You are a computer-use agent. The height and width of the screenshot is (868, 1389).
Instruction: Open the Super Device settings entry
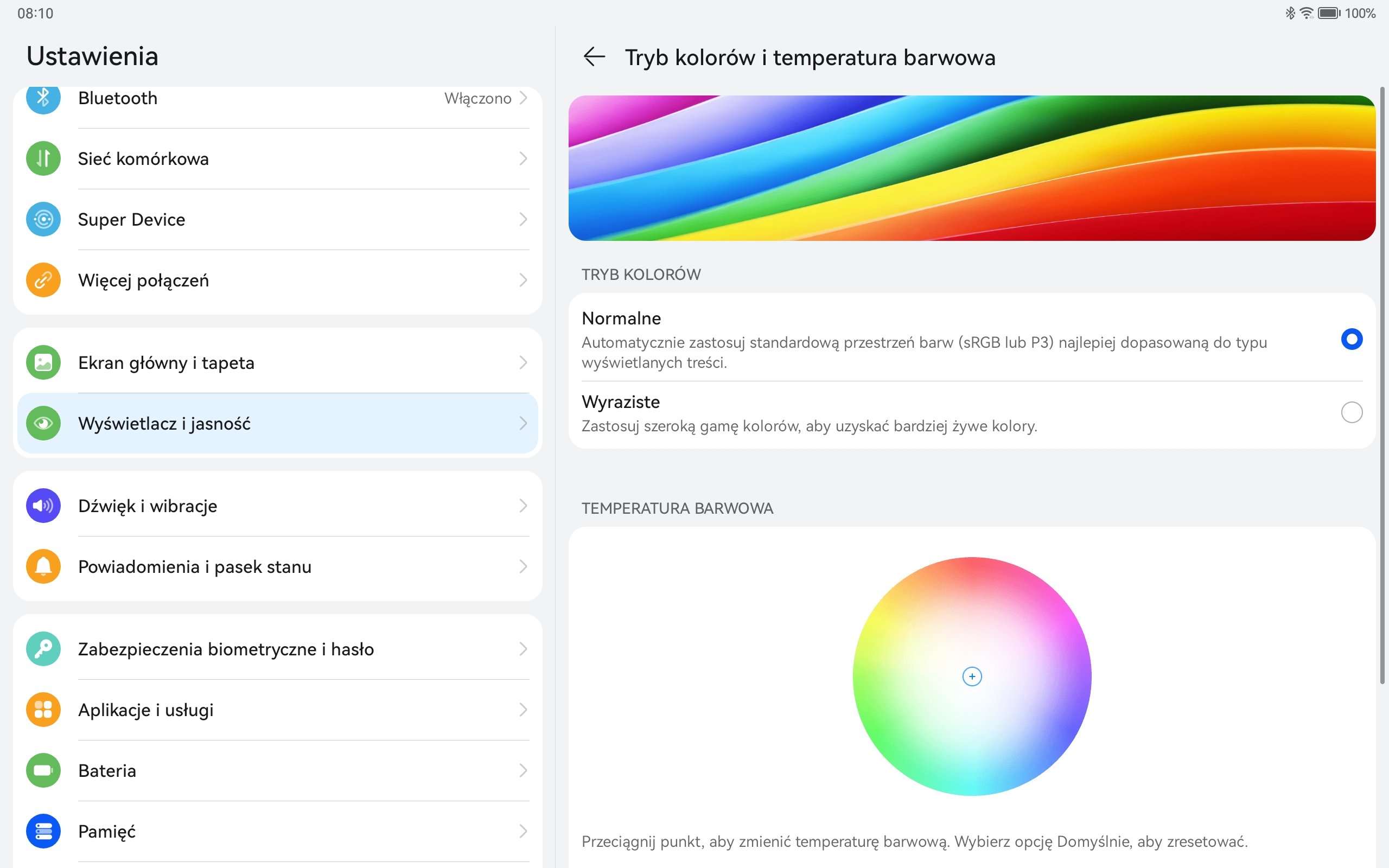click(x=277, y=219)
